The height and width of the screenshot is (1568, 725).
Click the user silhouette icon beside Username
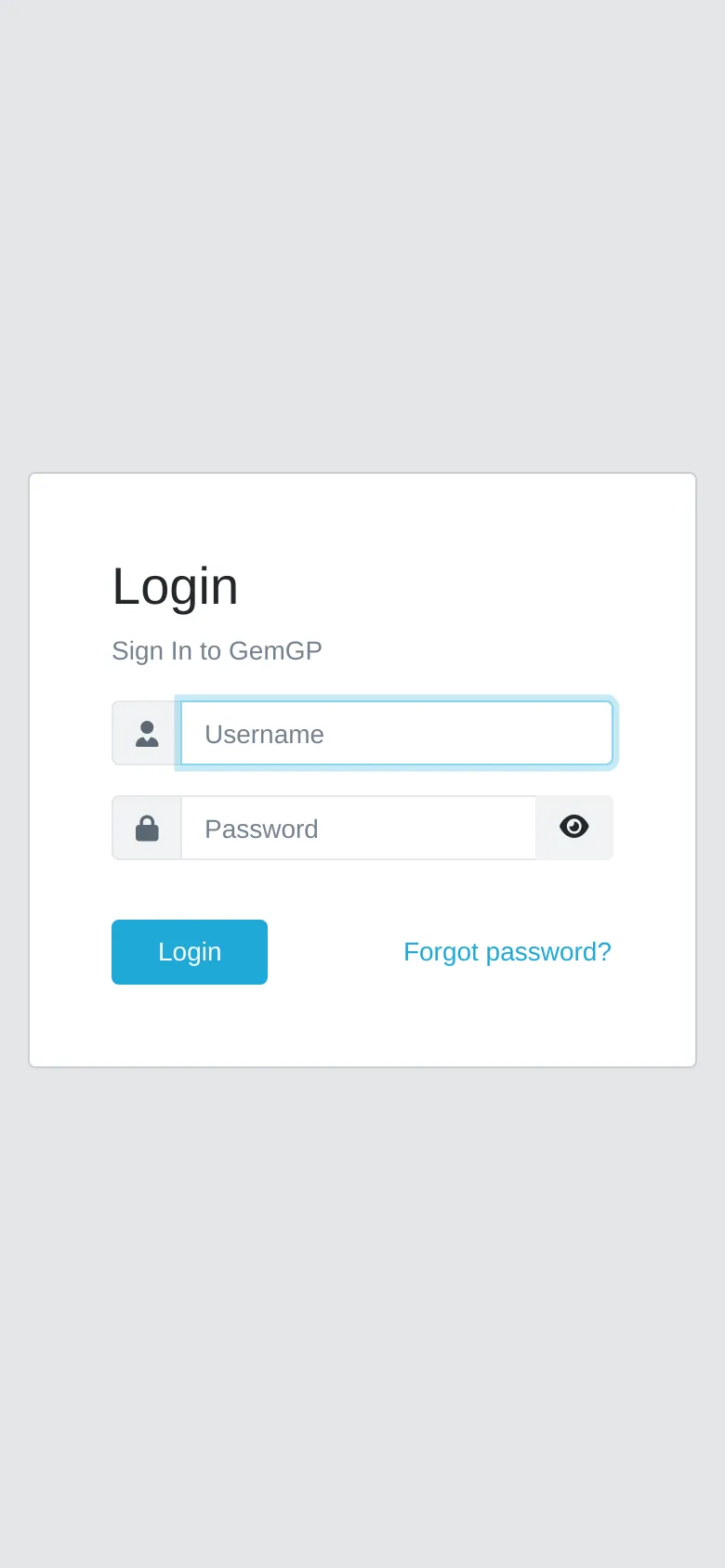147,734
